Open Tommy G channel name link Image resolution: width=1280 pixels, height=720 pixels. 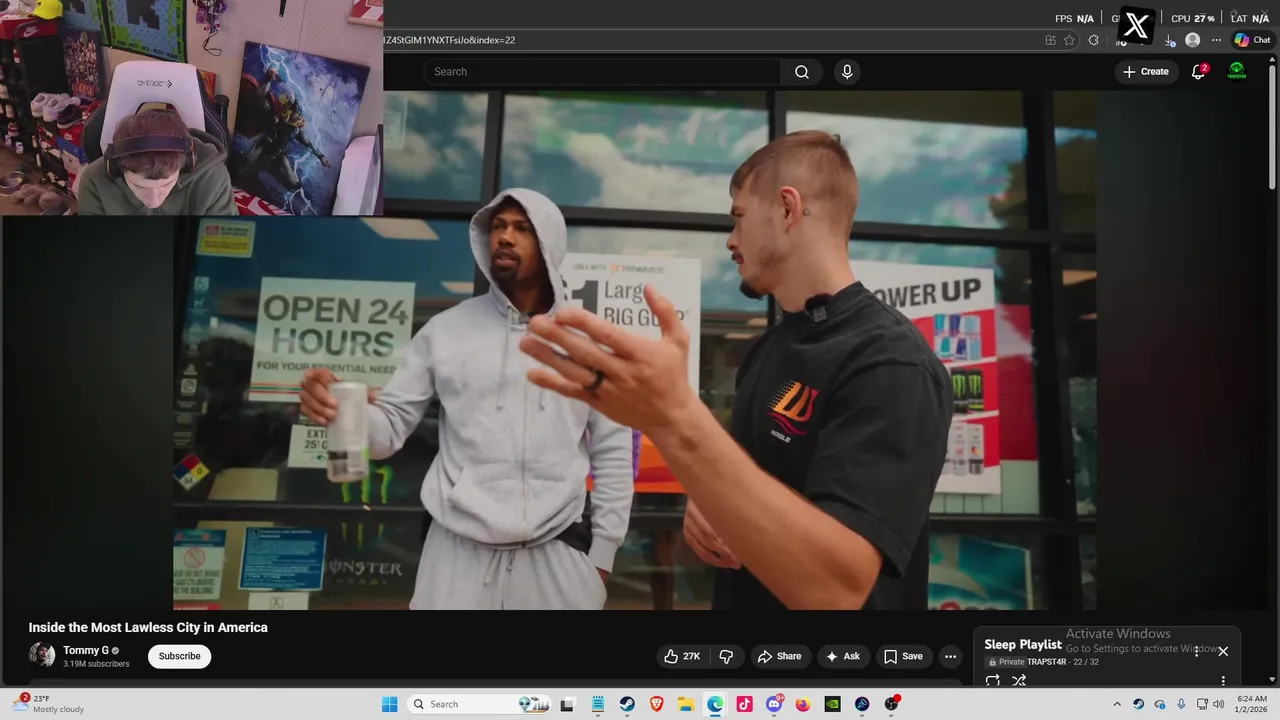86,650
